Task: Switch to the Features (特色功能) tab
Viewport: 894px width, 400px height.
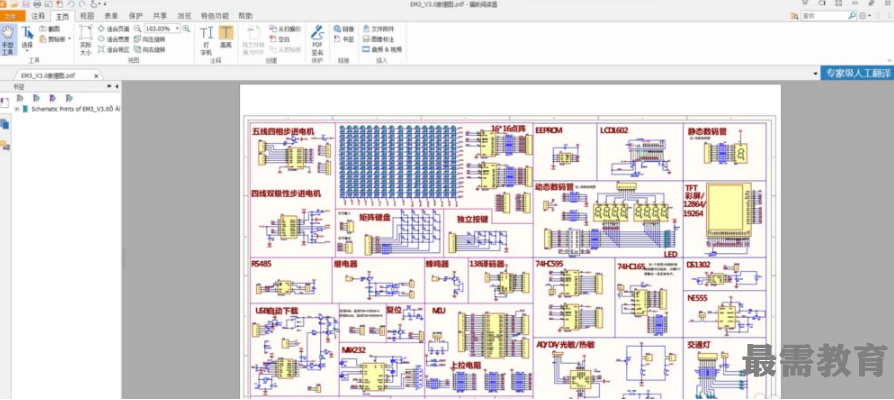Action: click(x=215, y=16)
